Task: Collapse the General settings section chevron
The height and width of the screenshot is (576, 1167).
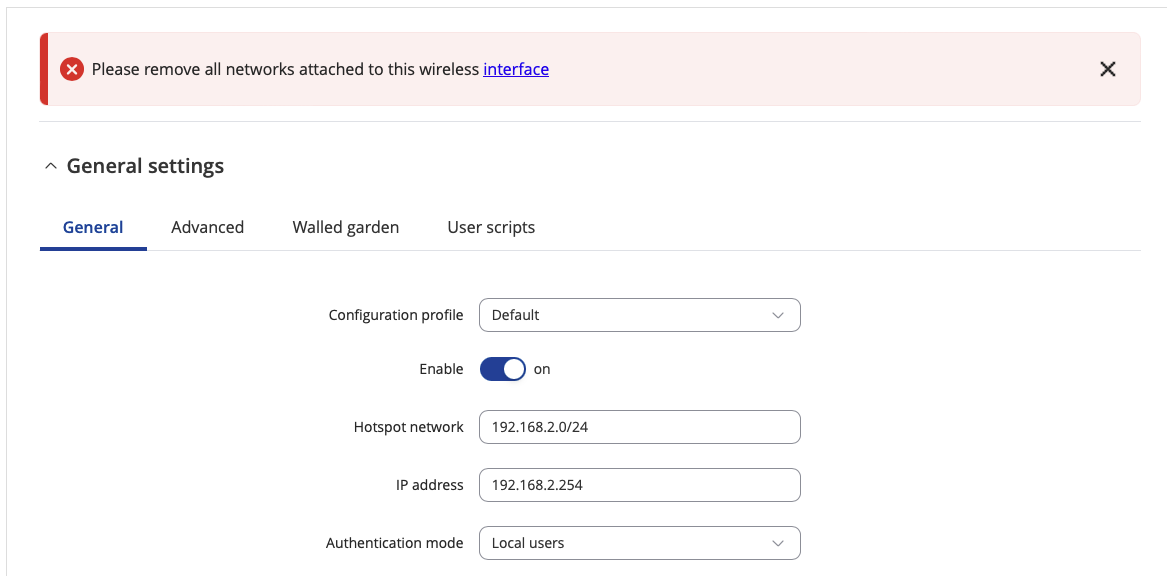Action: [51, 166]
